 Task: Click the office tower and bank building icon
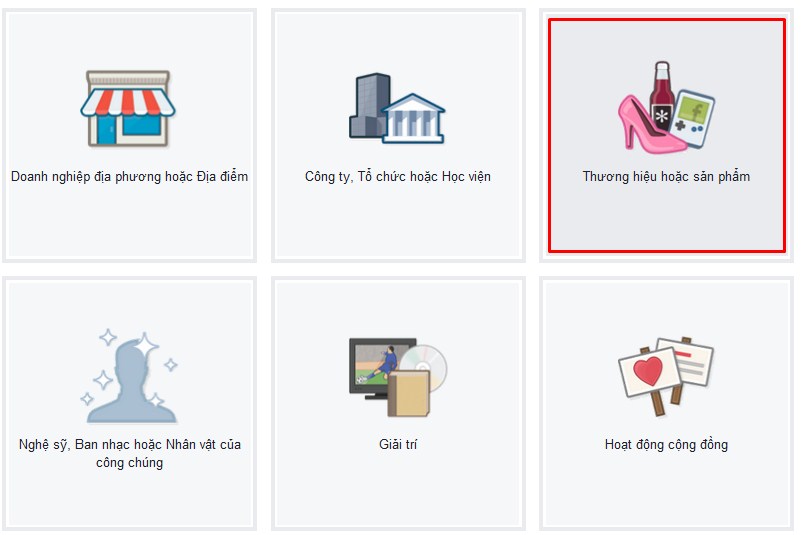397,108
